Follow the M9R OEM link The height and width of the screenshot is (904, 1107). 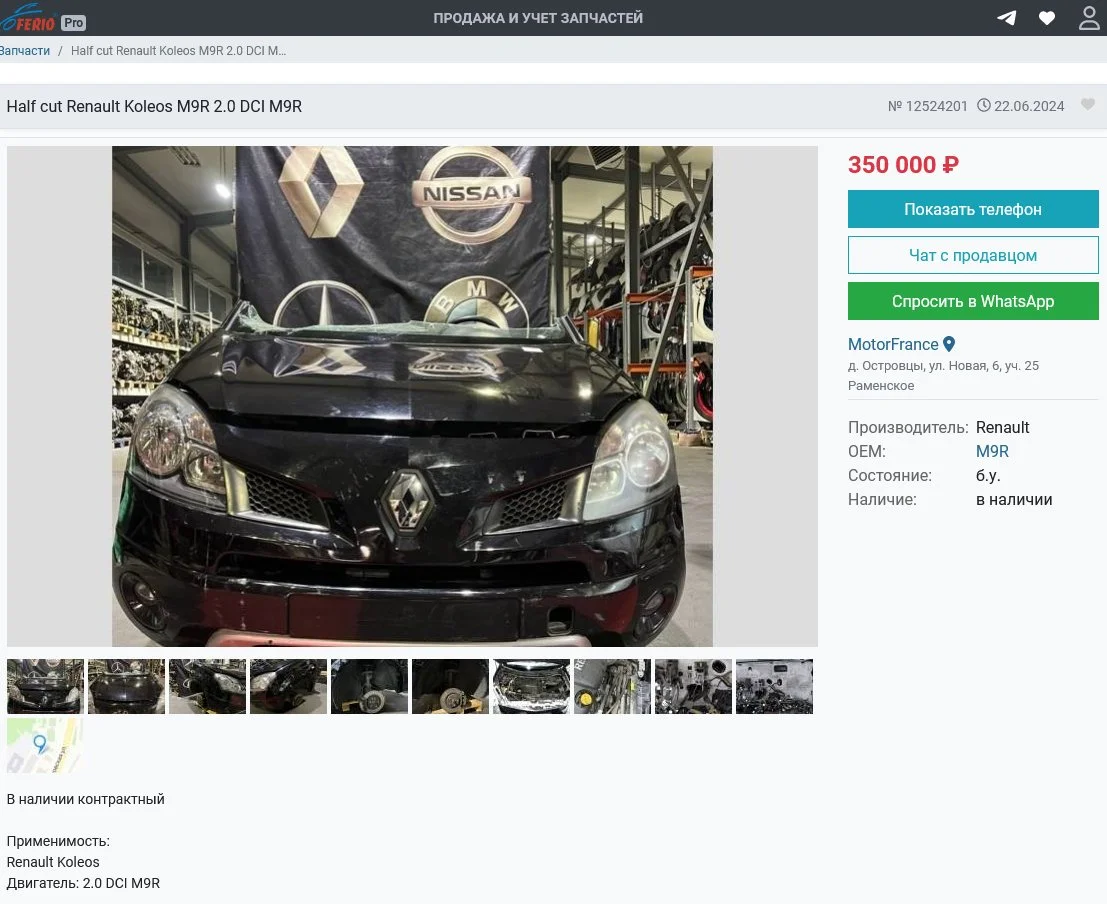point(992,451)
